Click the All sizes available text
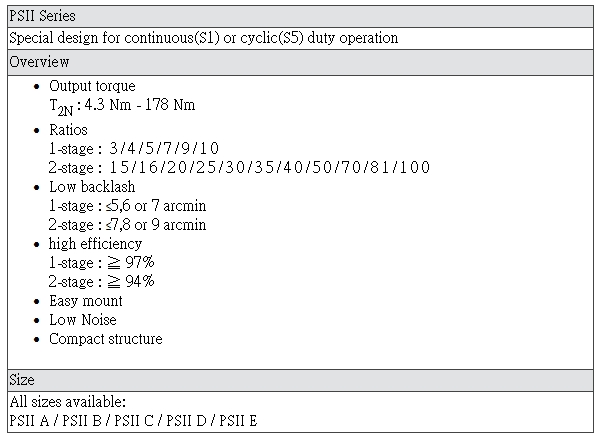This screenshot has height=437, width=596. [x=68, y=402]
